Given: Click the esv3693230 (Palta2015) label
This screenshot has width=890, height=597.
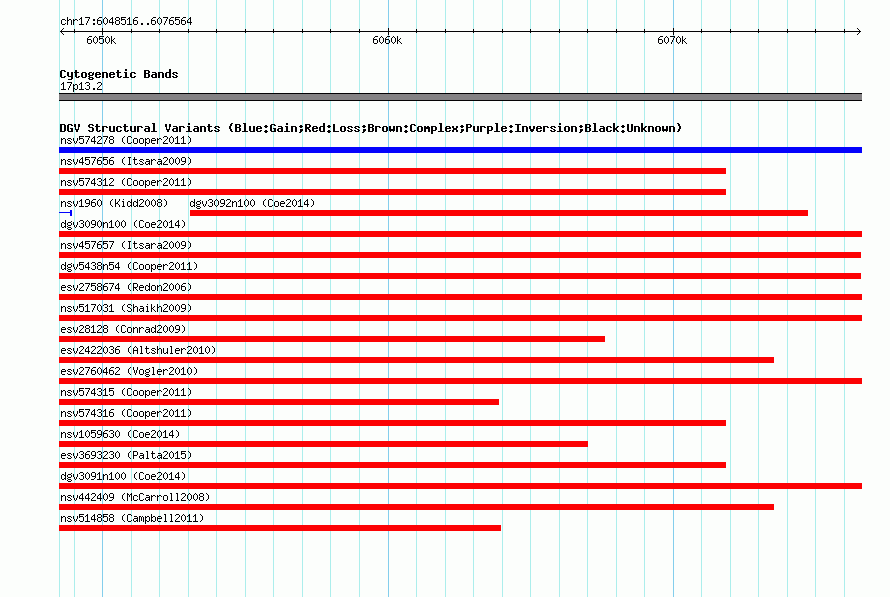Looking at the screenshot, I should pyautogui.click(x=126, y=455).
